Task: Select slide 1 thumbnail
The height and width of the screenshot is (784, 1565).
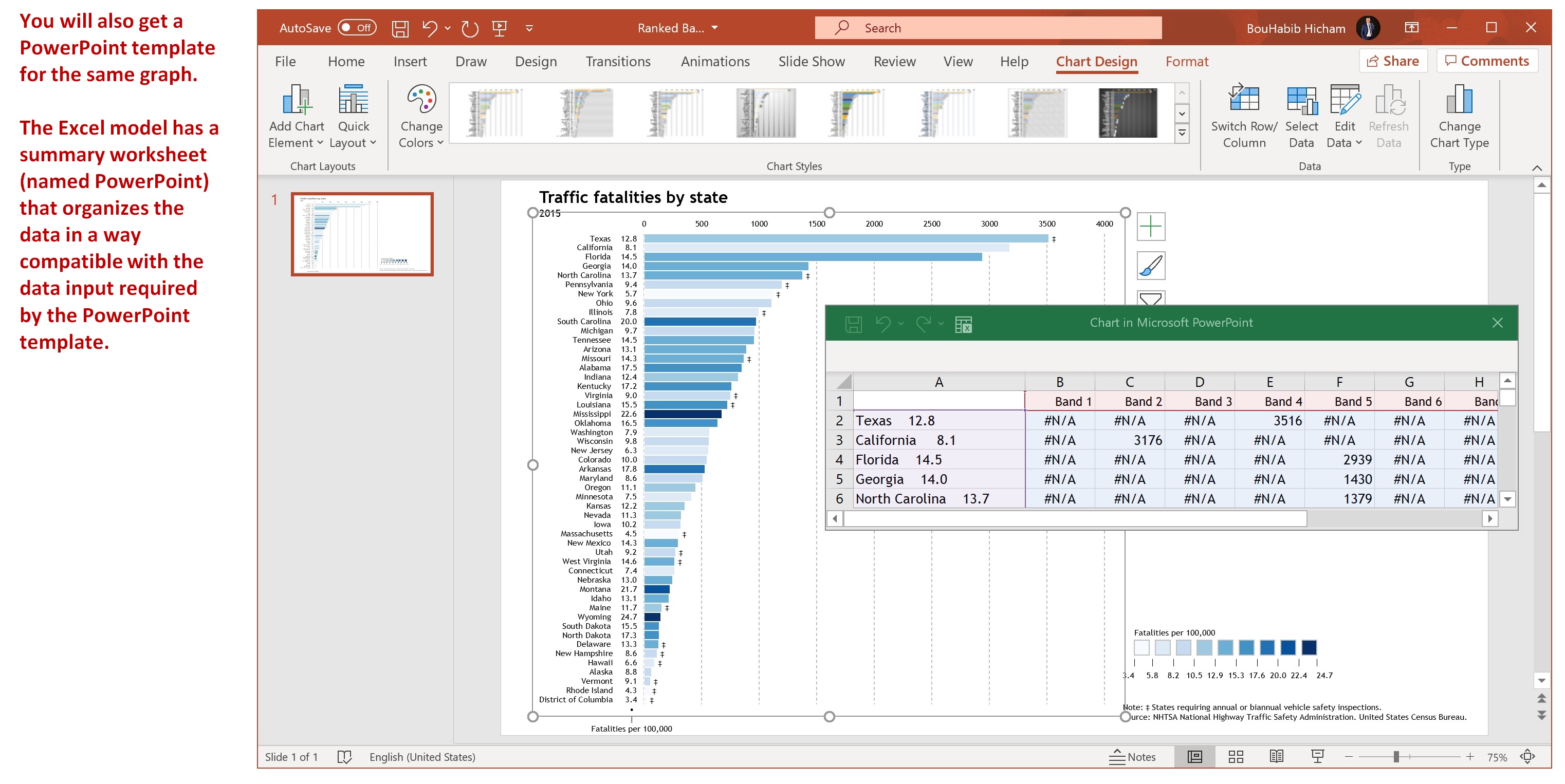Action: click(362, 234)
